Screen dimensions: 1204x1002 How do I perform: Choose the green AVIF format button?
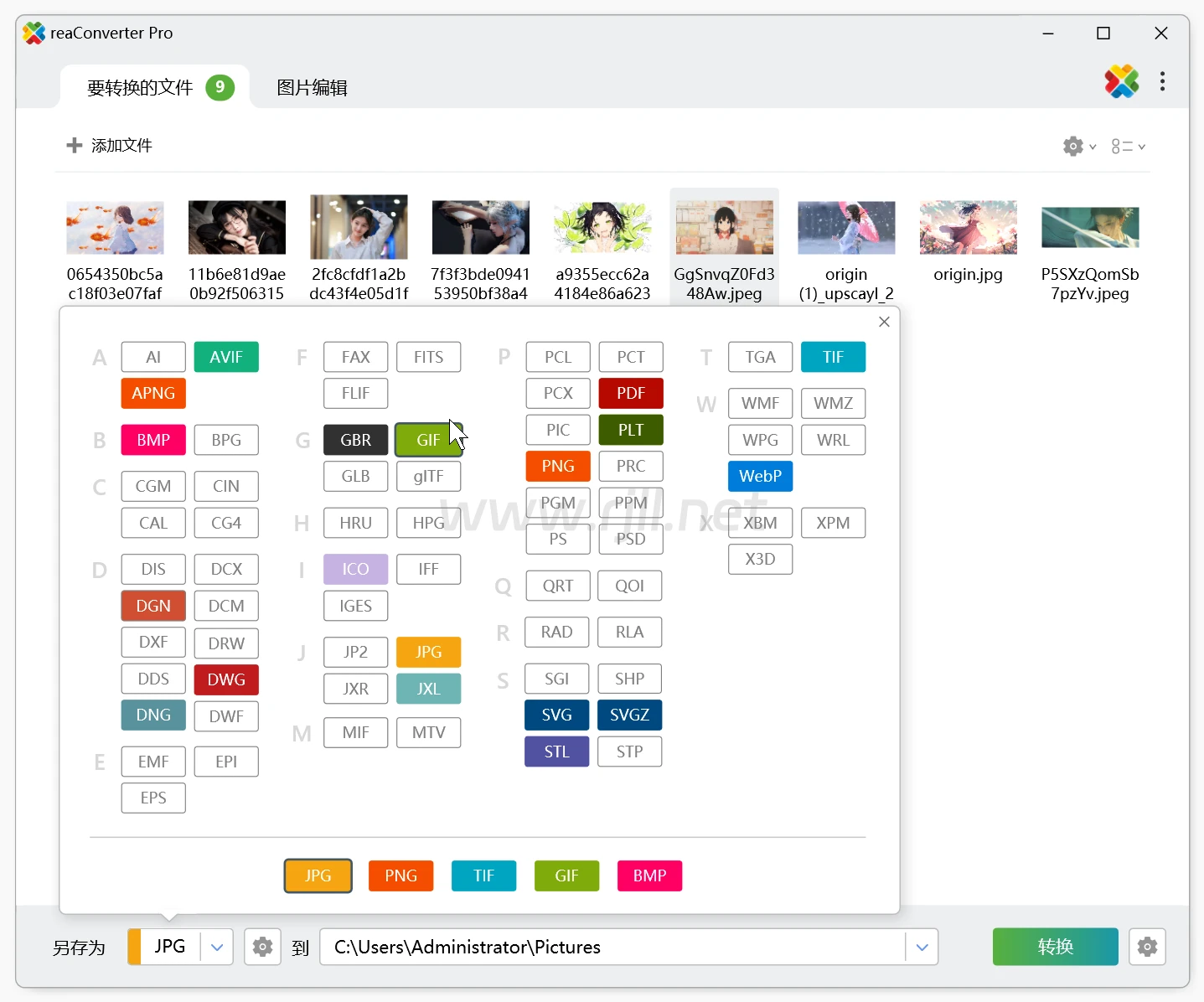[x=226, y=357]
